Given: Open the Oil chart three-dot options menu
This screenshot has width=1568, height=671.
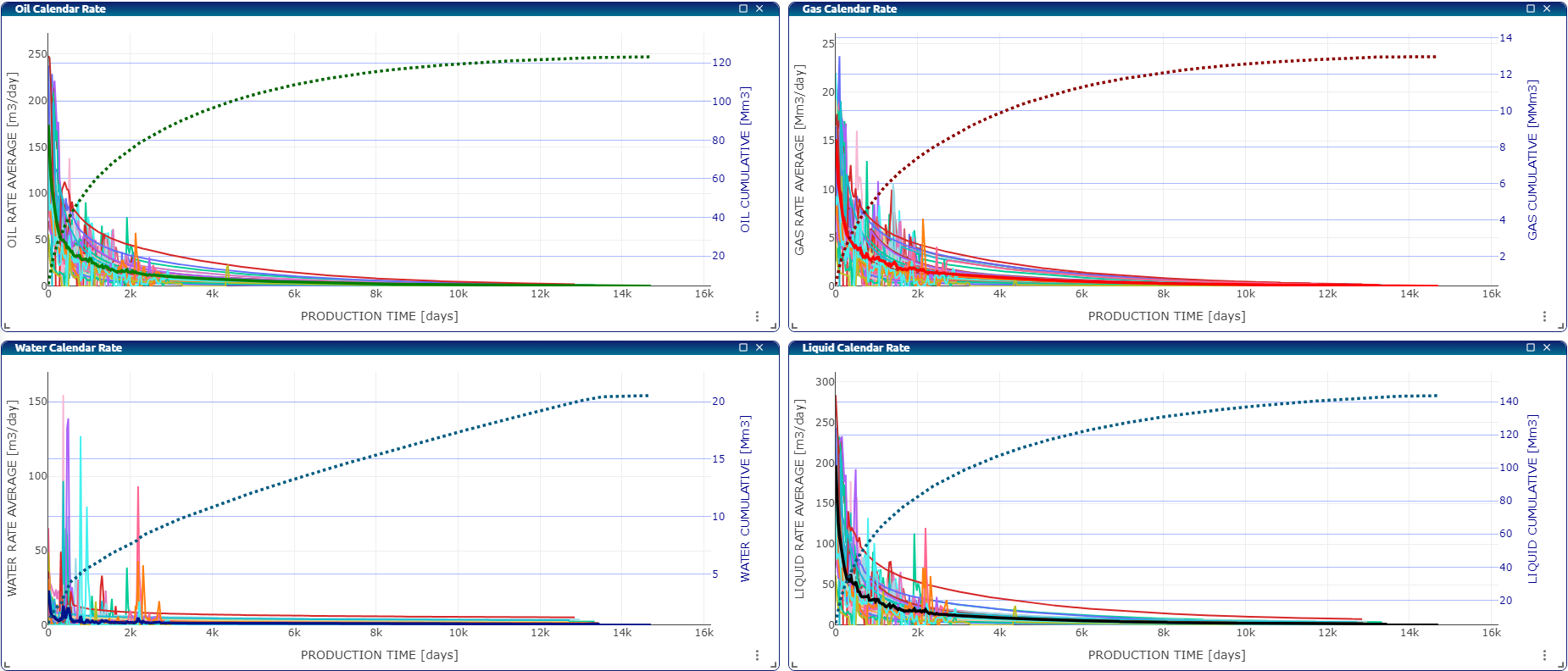Looking at the screenshot, I should (757, 316).
